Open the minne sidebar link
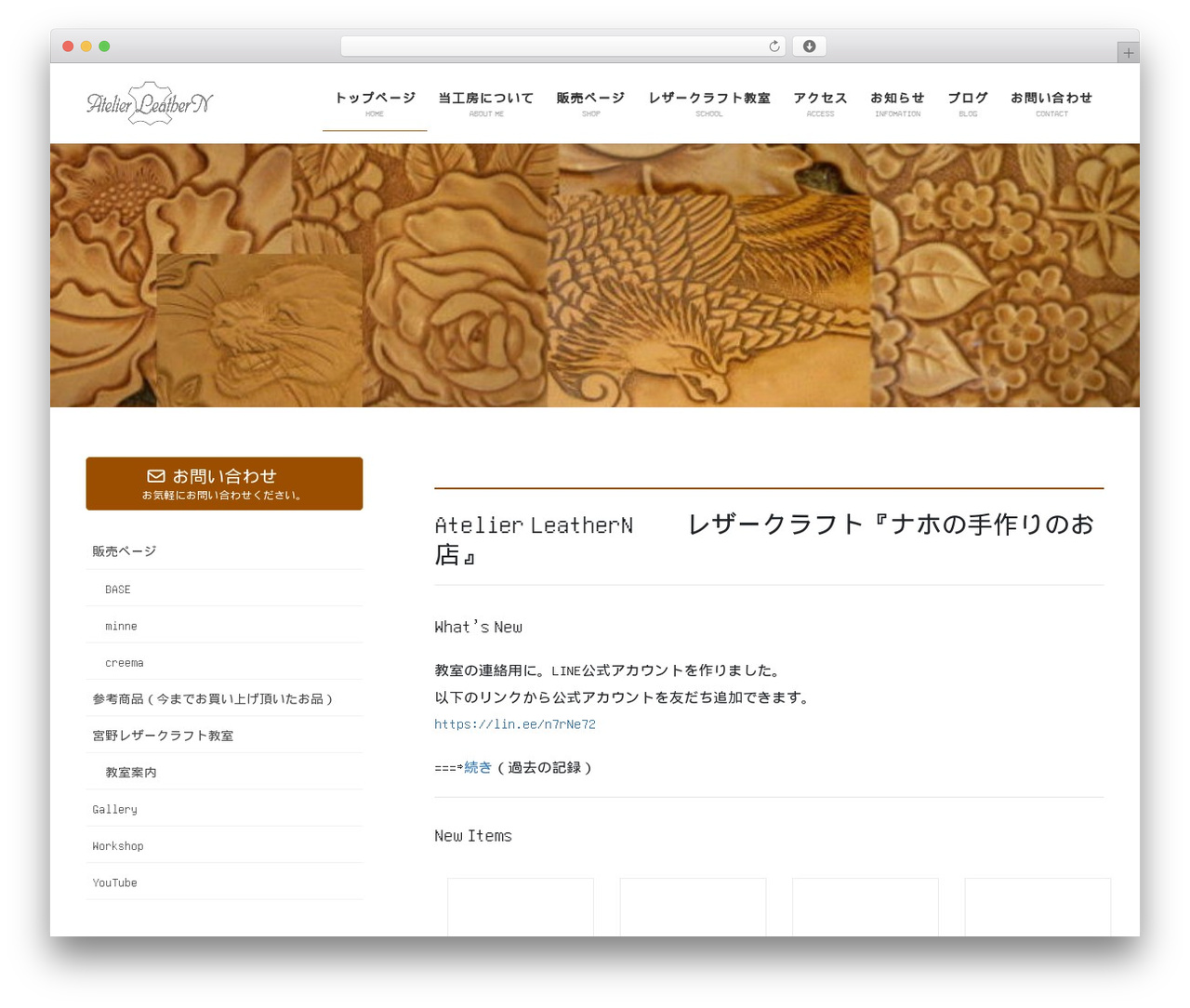Image resolution: width=1190 pixels, height=1008 pixels. tap(224, 626)
